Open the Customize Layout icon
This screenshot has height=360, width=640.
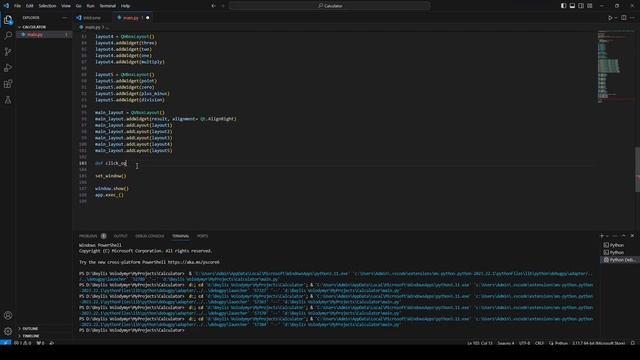[x=590, y=6]
